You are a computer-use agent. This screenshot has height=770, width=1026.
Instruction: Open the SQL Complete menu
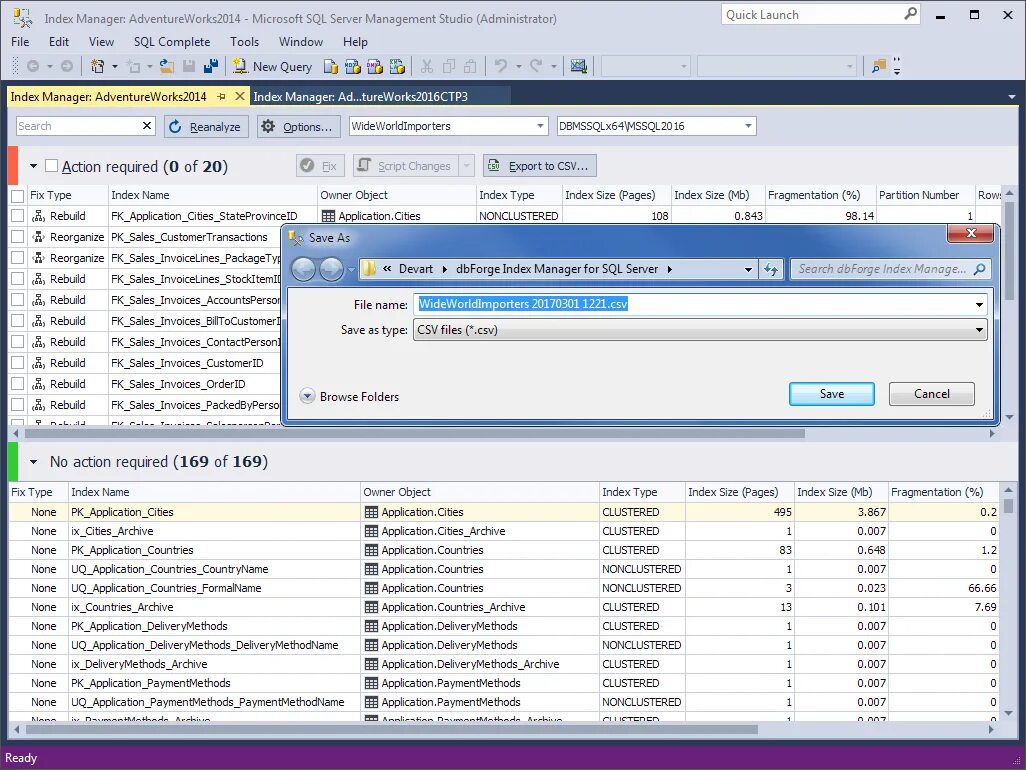coord(172,41)
